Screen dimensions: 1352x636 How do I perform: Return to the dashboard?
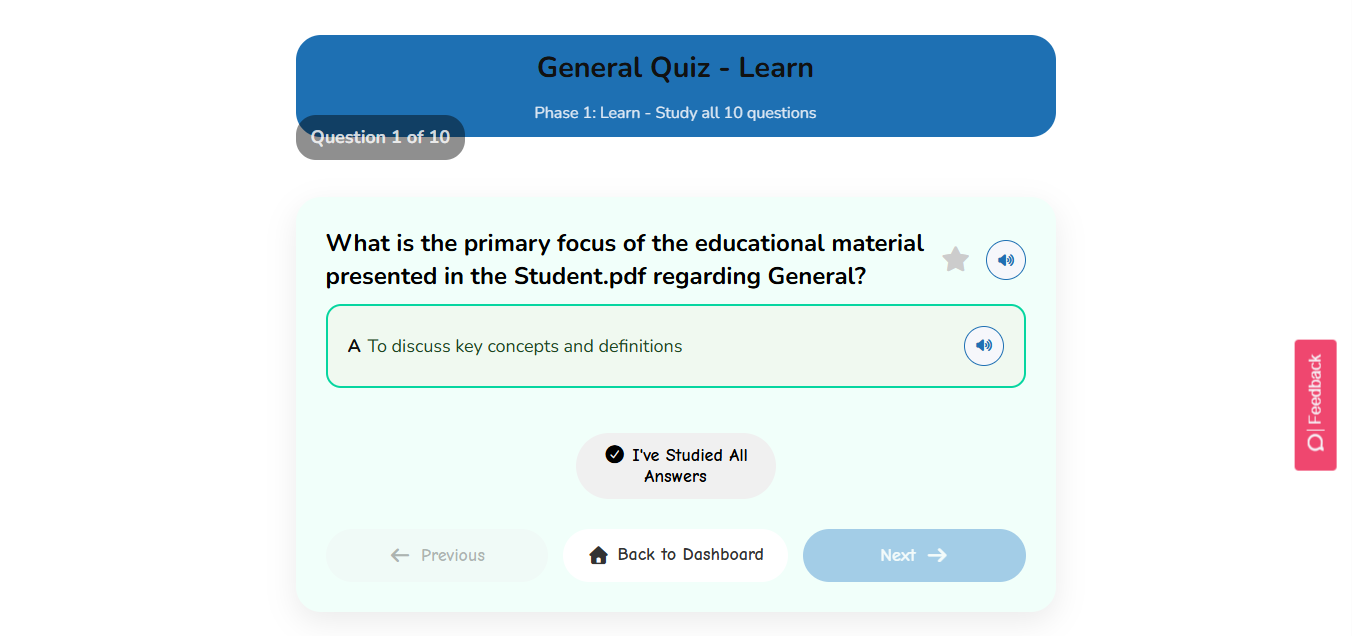point(675,554)
